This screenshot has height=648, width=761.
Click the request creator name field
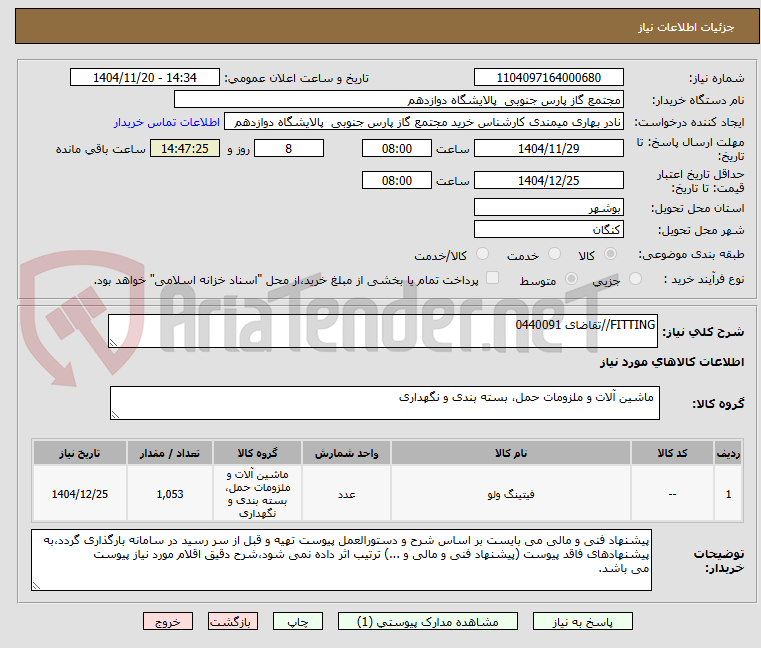pos(424,122)
